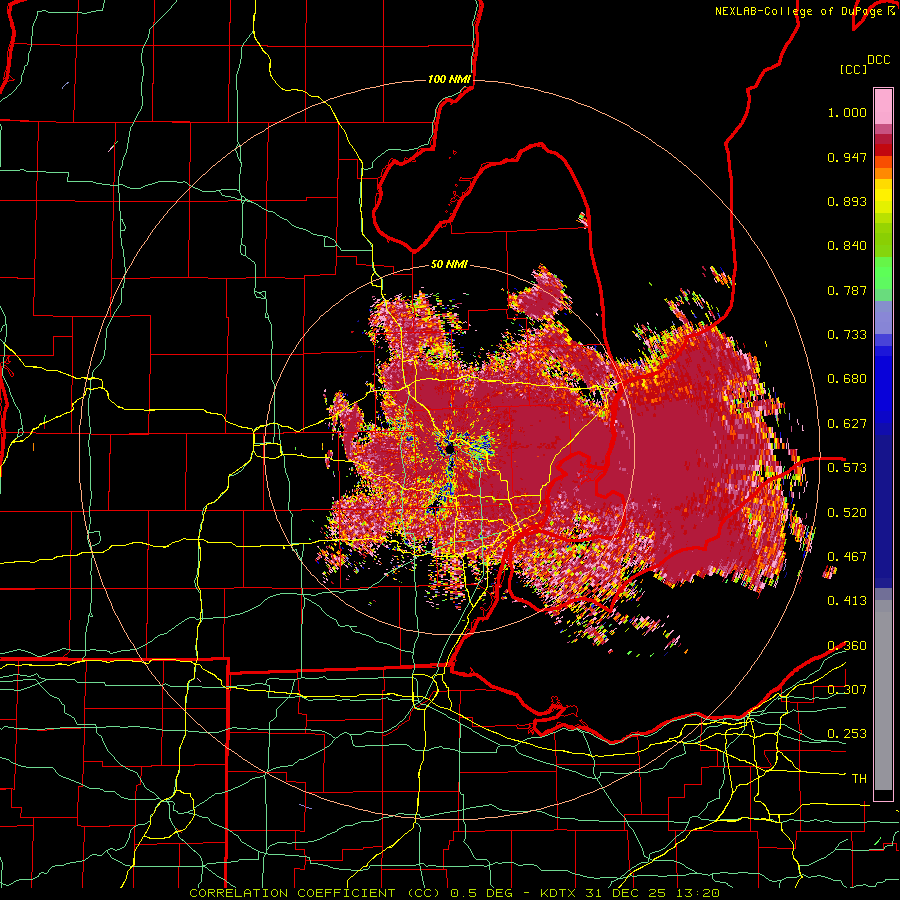Click the 0.520 legend value
Viewport: 900px width, 900px height.
847,513
